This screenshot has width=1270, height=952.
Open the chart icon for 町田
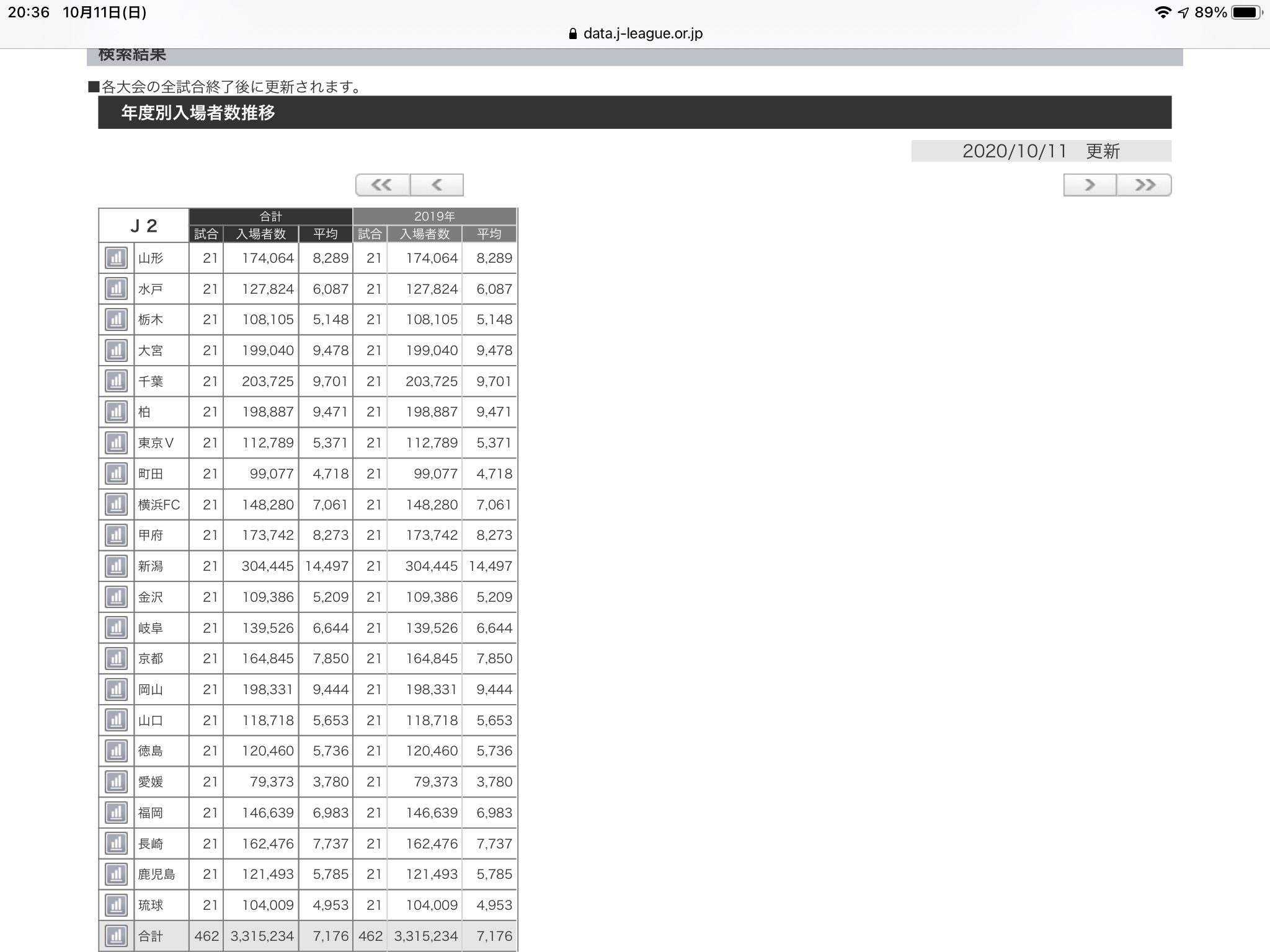(x=116, y=474)
